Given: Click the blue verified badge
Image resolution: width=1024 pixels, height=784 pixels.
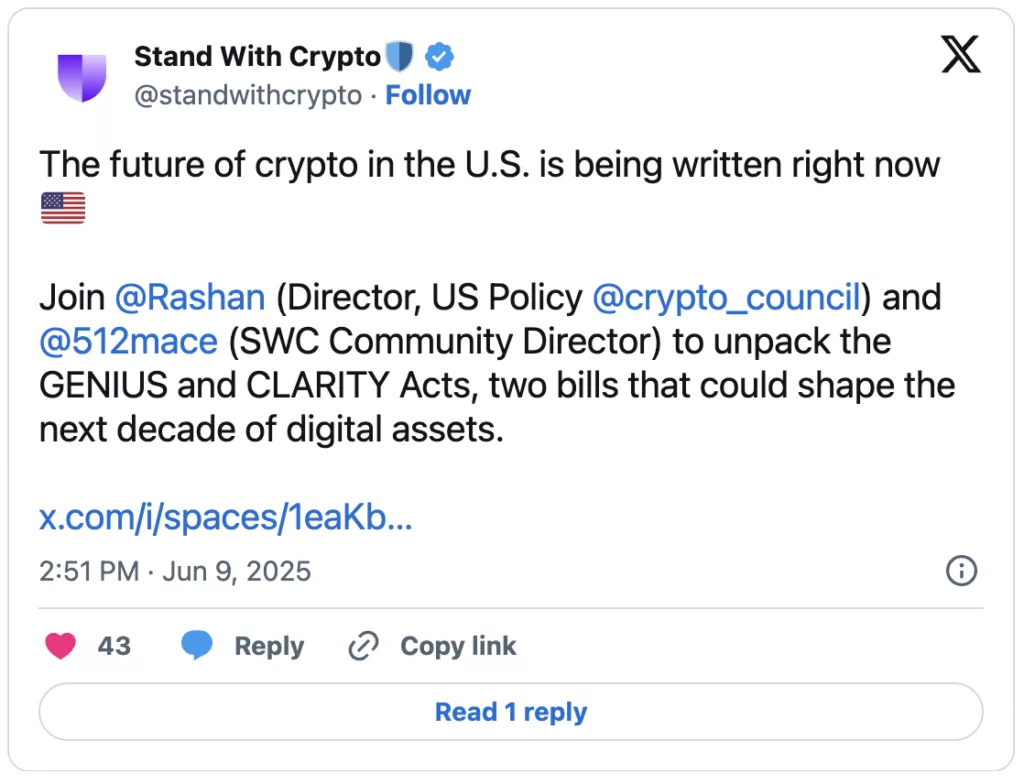Looking at the screenshot, I should point(439,57).
